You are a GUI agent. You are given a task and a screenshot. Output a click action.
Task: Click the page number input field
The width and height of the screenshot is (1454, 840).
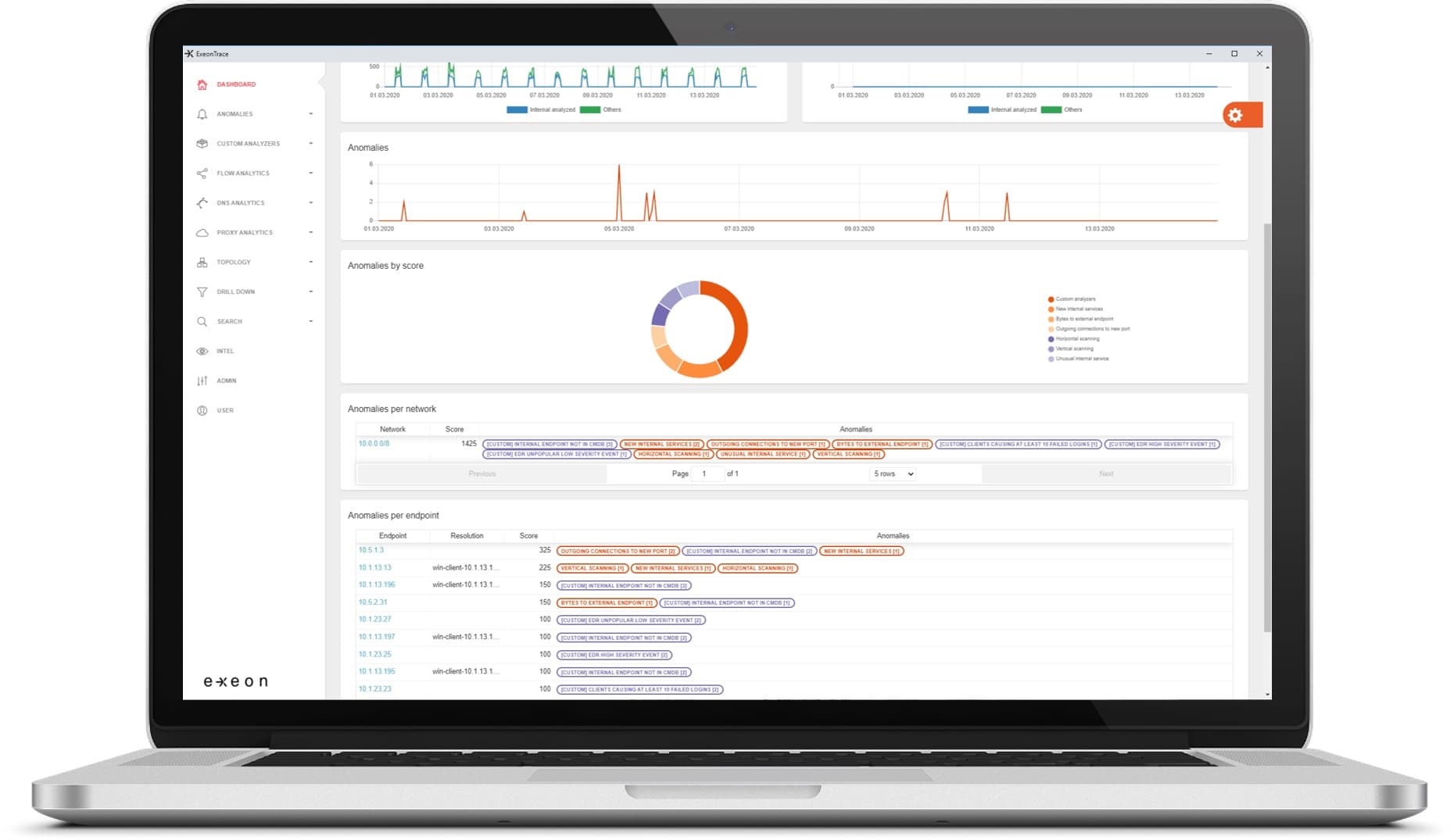pyautogui.click(x=707, y=474)
